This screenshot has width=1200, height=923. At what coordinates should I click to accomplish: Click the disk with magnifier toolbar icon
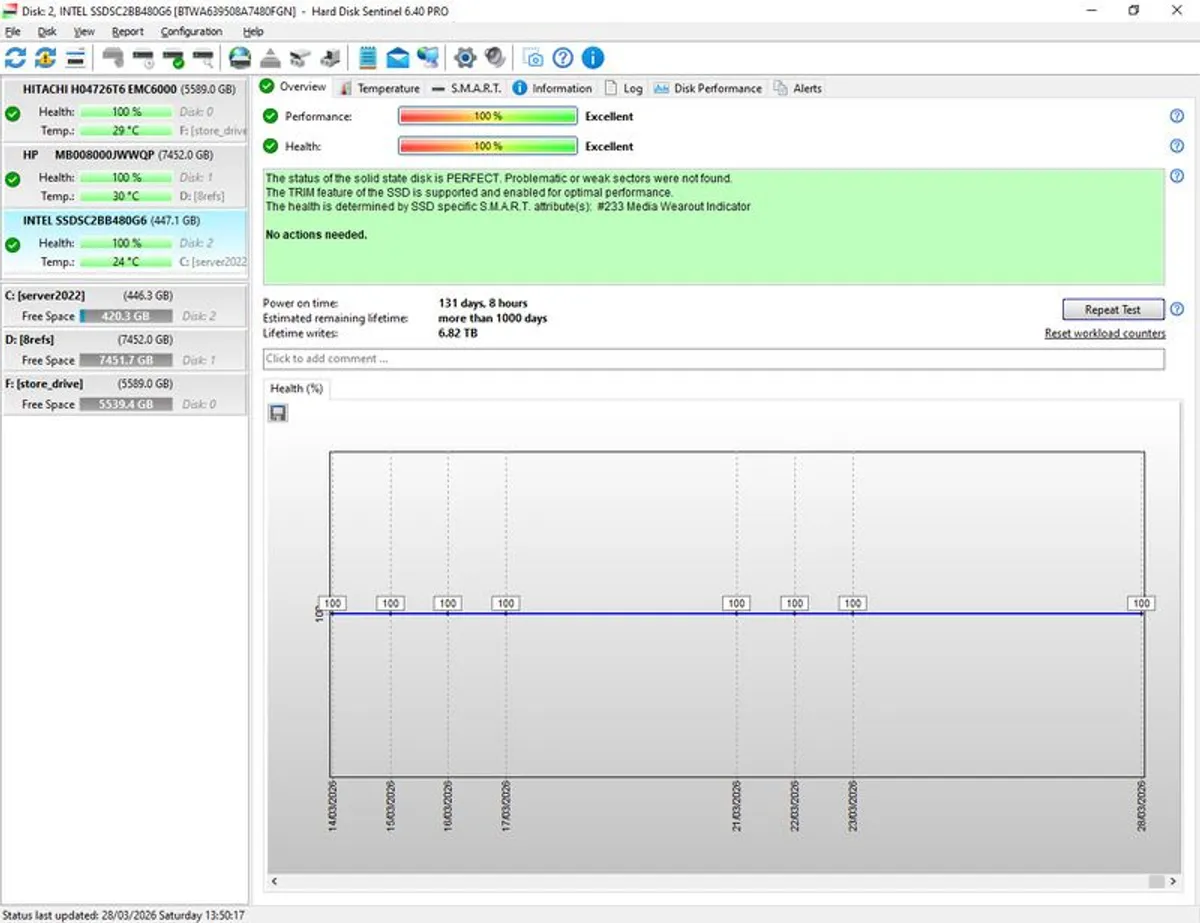click(203, 57)
